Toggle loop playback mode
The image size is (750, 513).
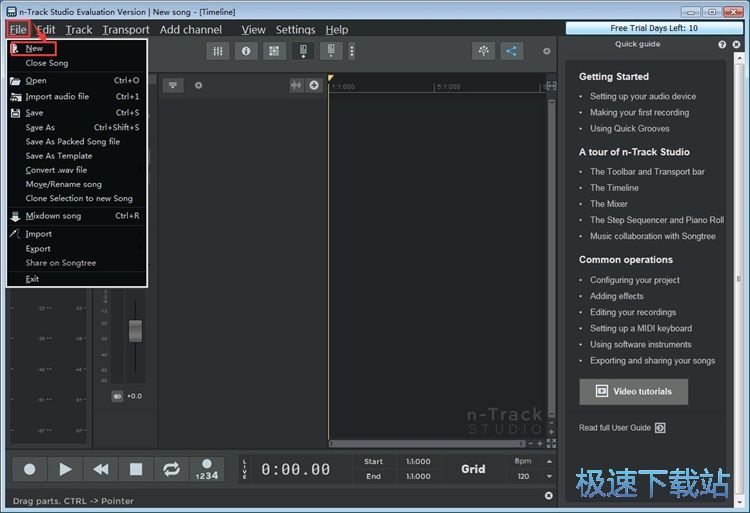point(171,468)
